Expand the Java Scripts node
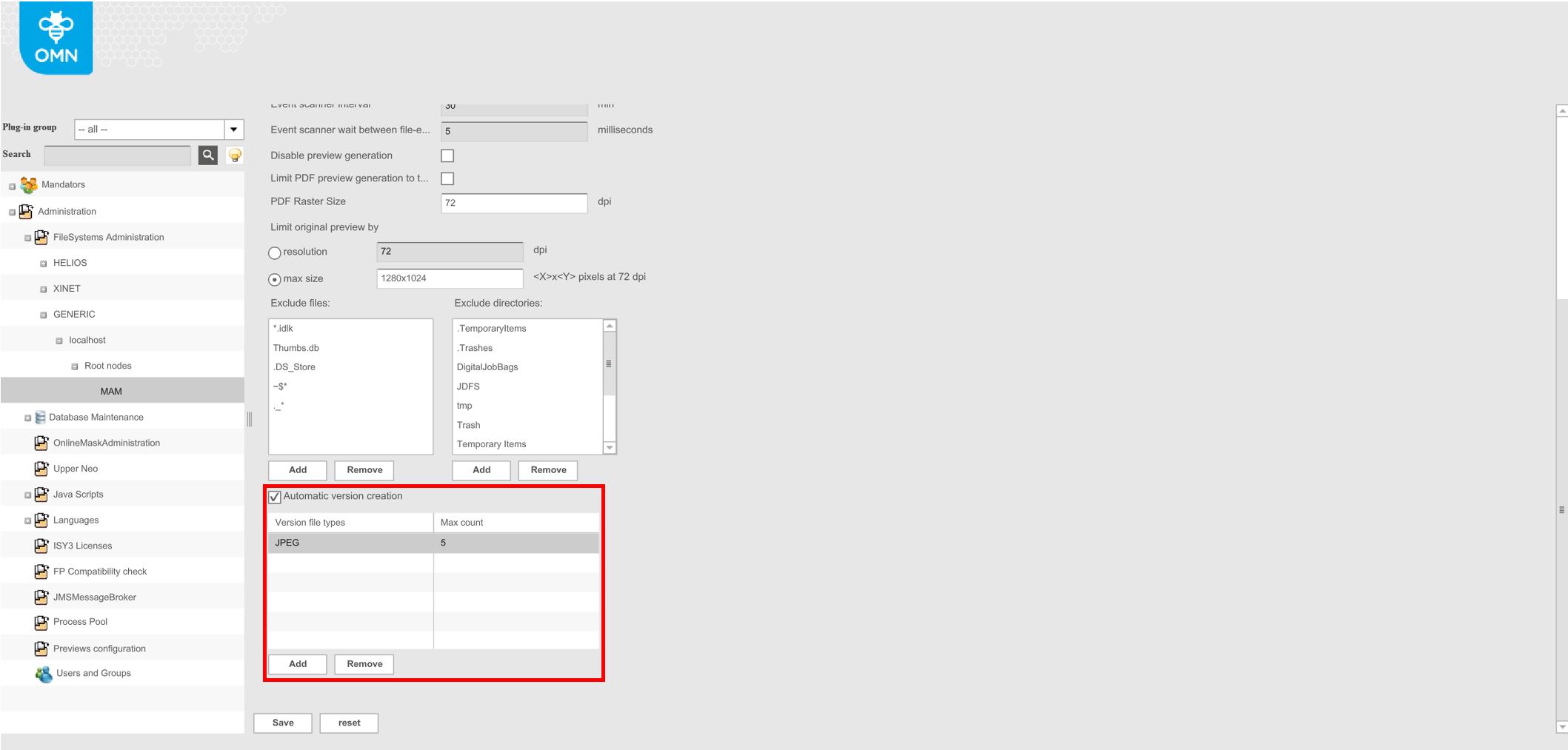 tap(28, 494)
